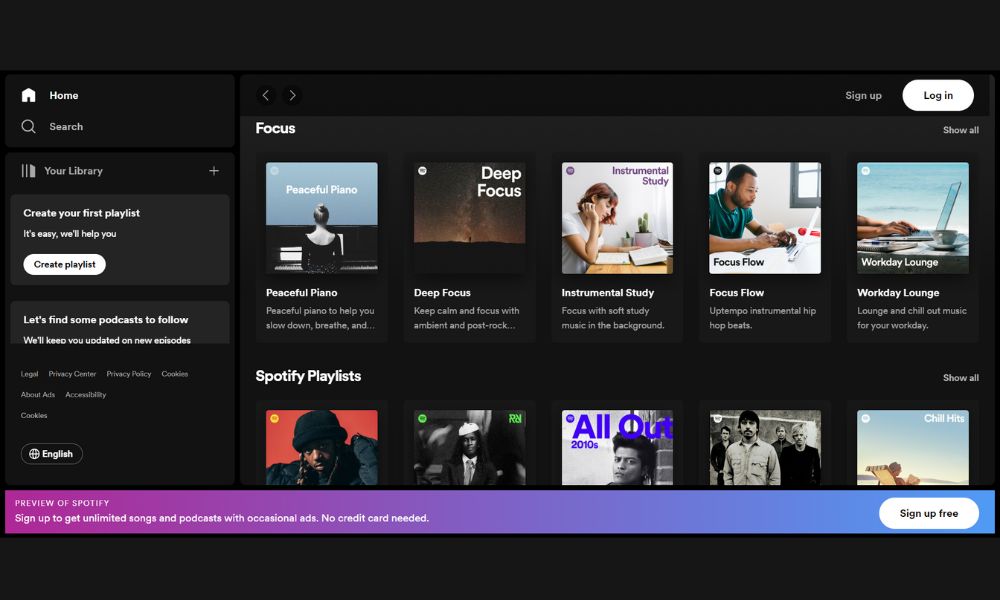Click the Home icon in sidebar

tap(28, 95)
